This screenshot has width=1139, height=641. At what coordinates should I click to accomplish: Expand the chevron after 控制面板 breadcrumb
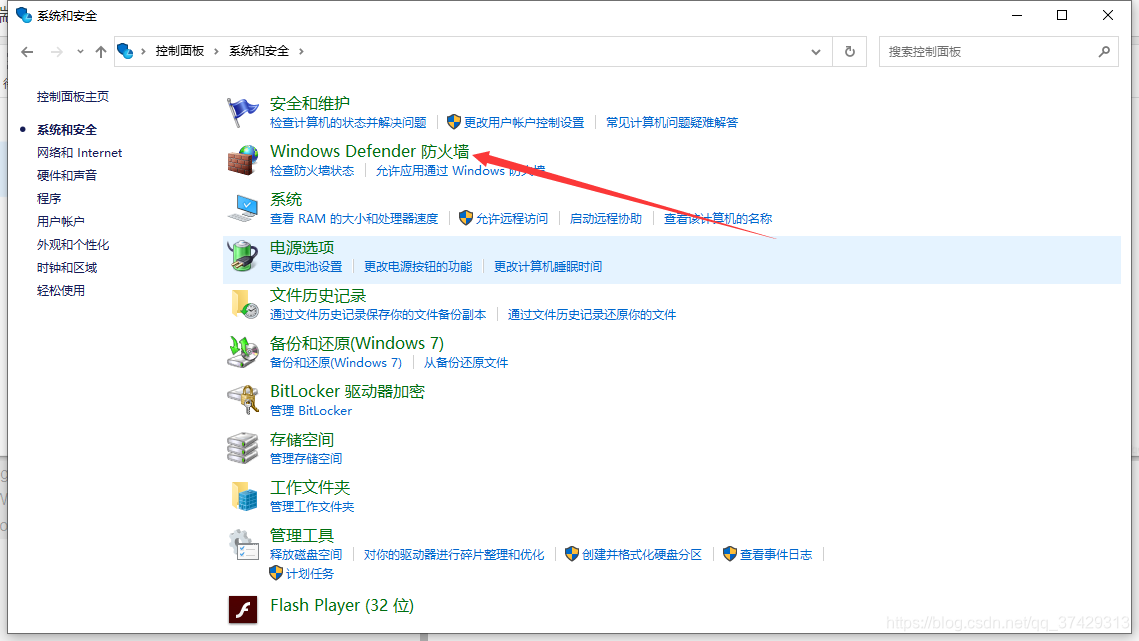tap(216, 51)
